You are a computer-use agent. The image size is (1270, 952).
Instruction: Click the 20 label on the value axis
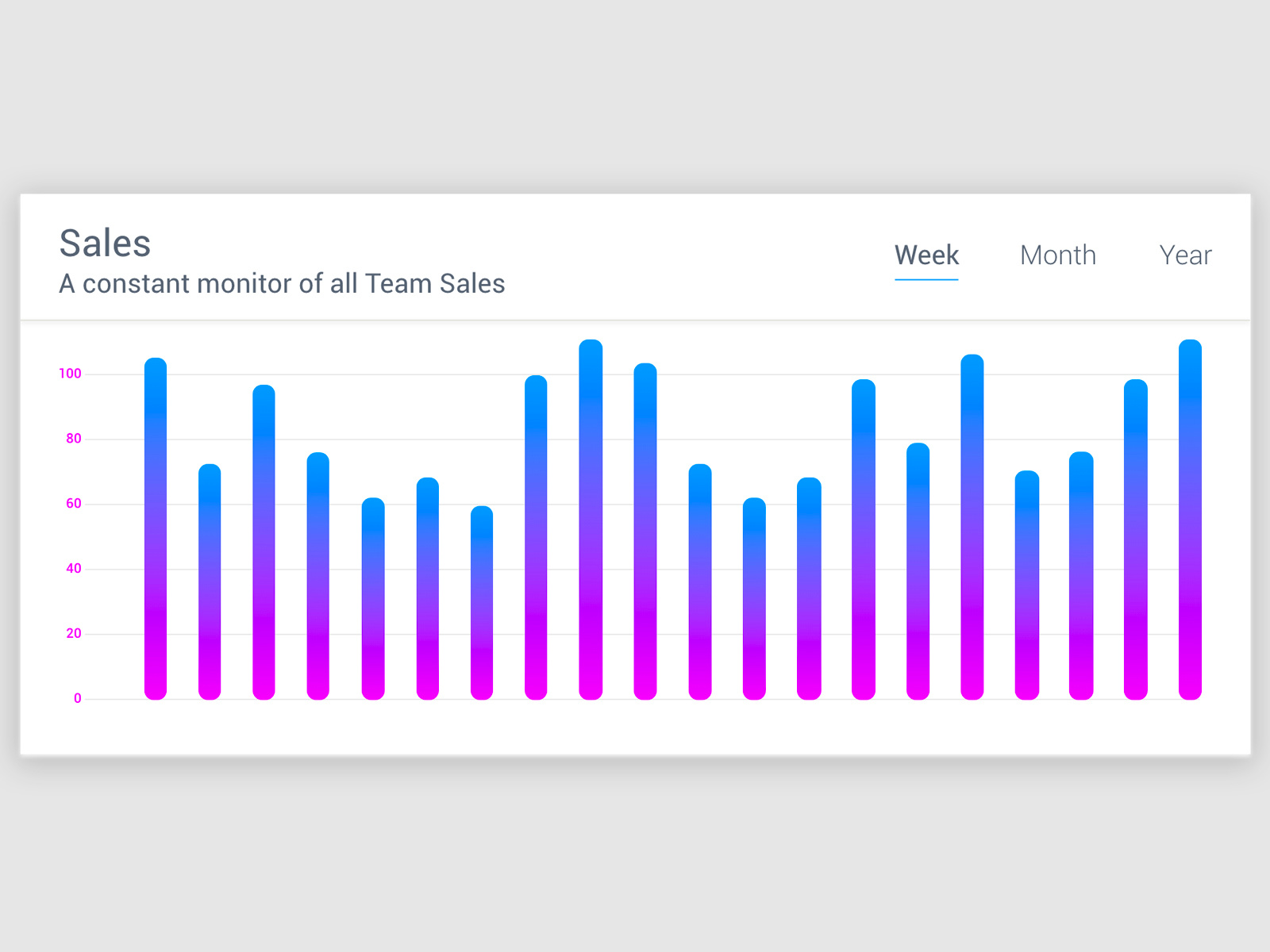pos(75,632)
